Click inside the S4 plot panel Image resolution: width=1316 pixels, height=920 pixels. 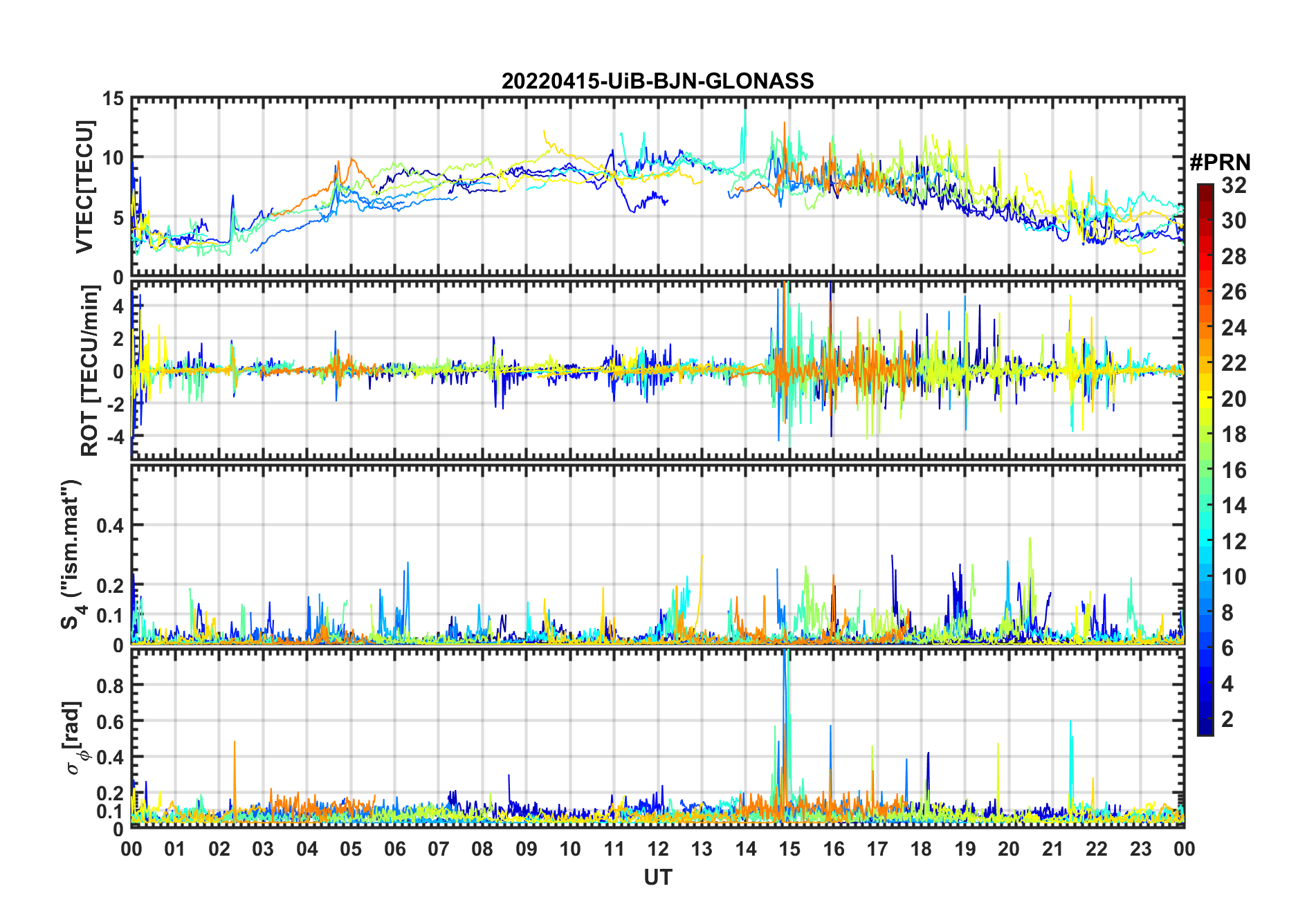tap(657, 554)
